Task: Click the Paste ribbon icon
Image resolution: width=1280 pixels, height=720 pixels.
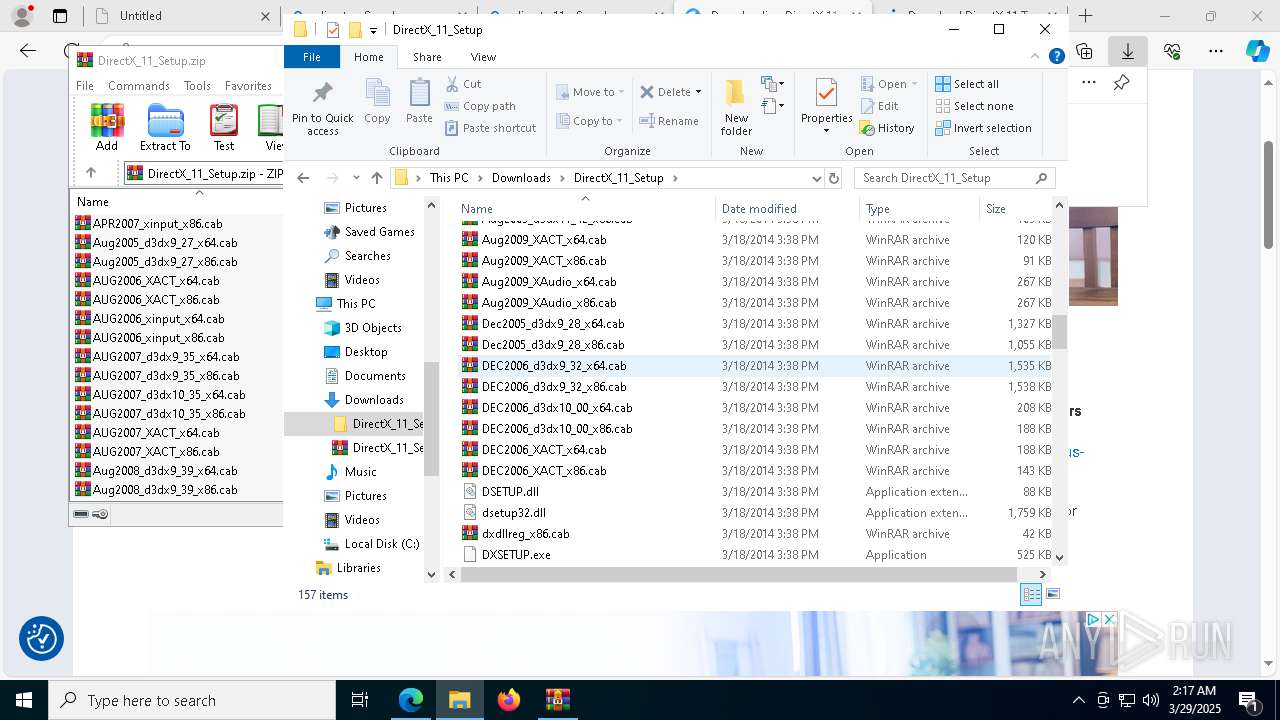Action: coord(419,101)
